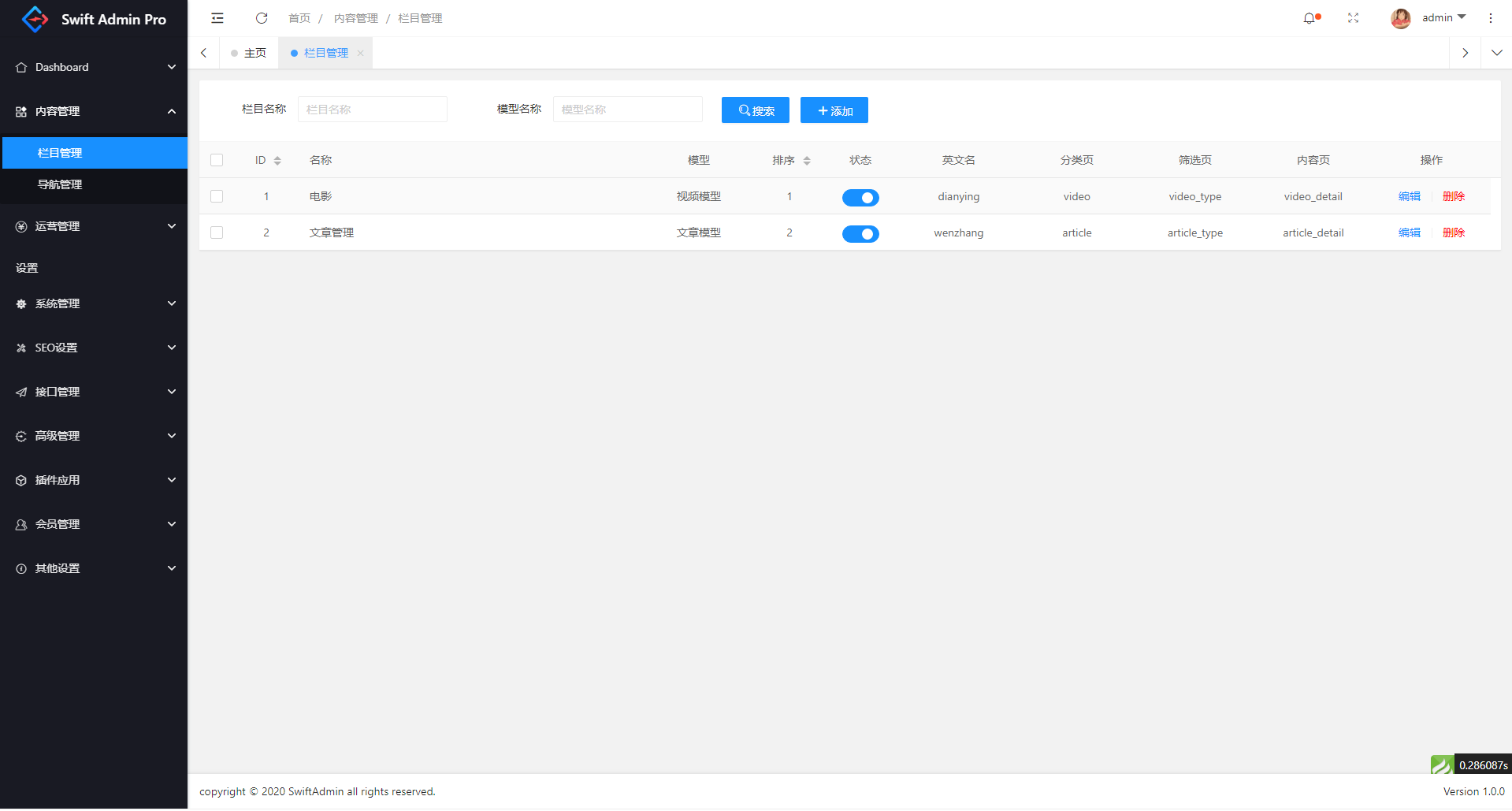
Task: Open the notification bell
Action: pos(1310,18)
